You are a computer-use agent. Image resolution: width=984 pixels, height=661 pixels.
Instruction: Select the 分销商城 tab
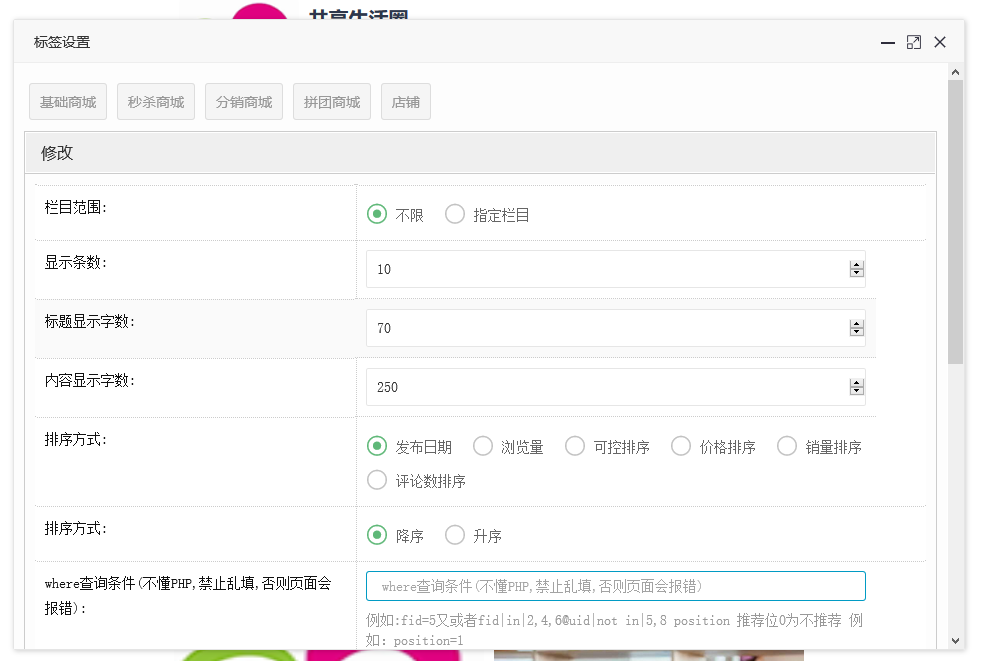click(x=244, y=102)
